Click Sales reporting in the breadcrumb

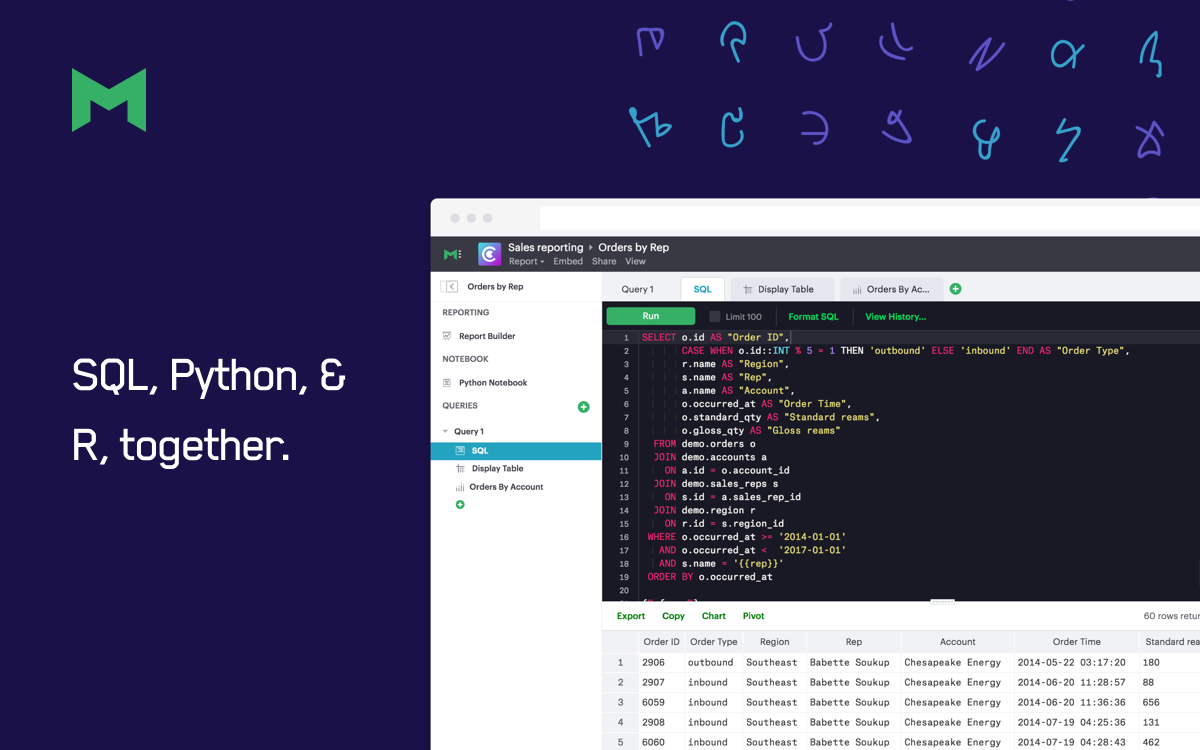(x=545, y=248)
